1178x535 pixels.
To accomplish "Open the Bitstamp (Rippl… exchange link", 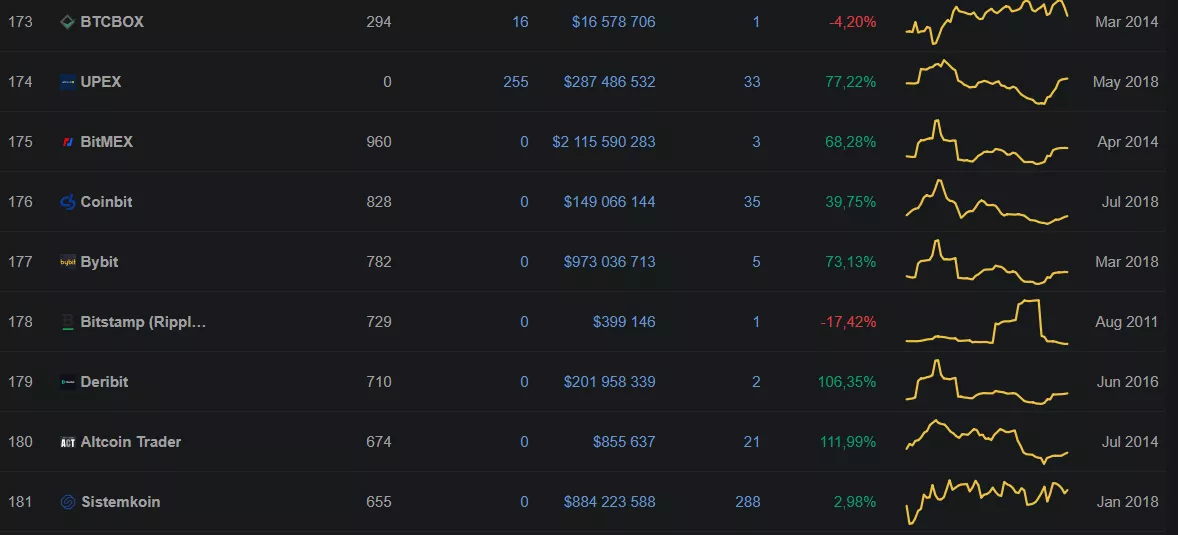I will tap(143, 322).
